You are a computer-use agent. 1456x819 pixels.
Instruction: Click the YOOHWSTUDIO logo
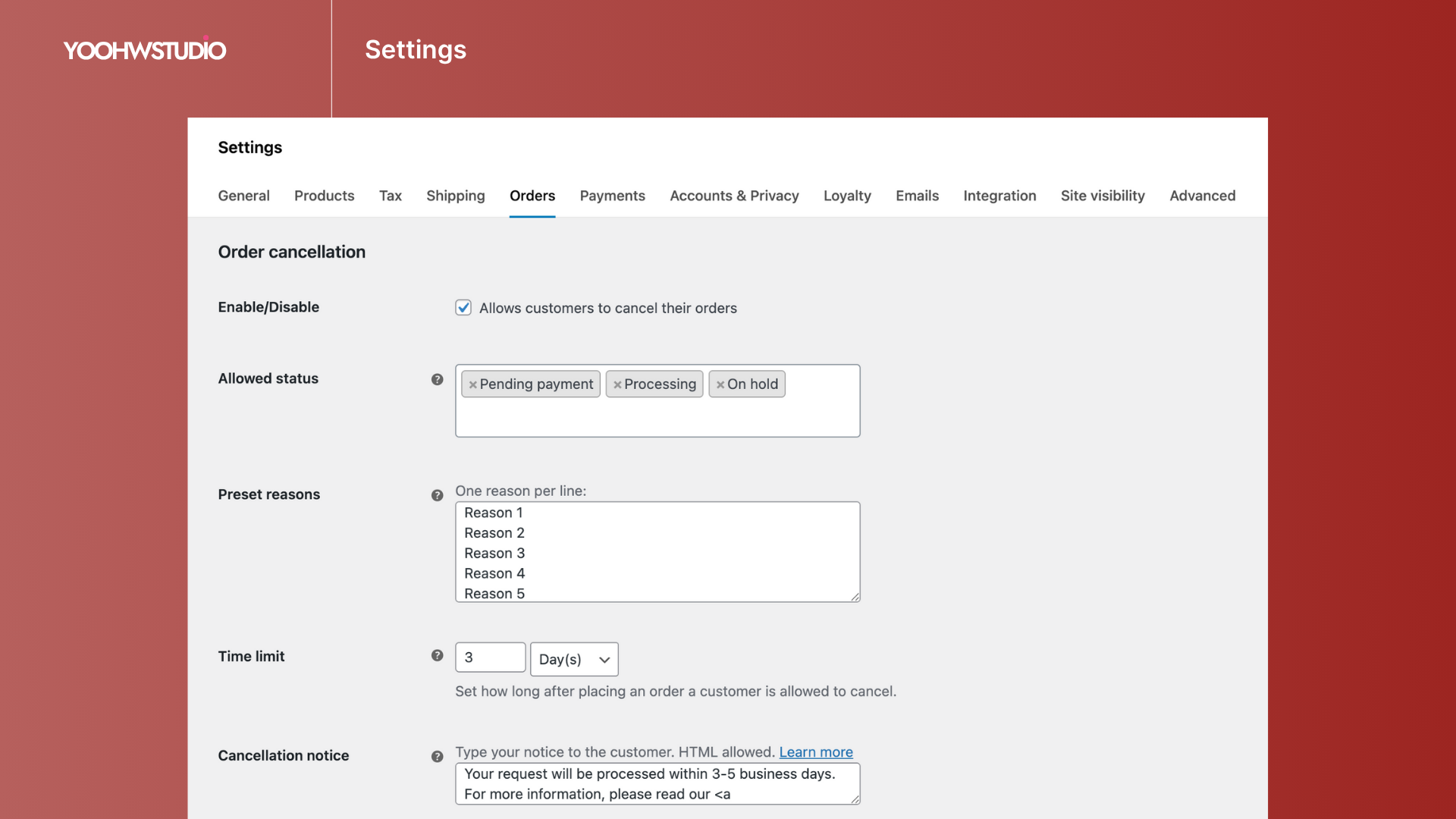tap(144, 50)
